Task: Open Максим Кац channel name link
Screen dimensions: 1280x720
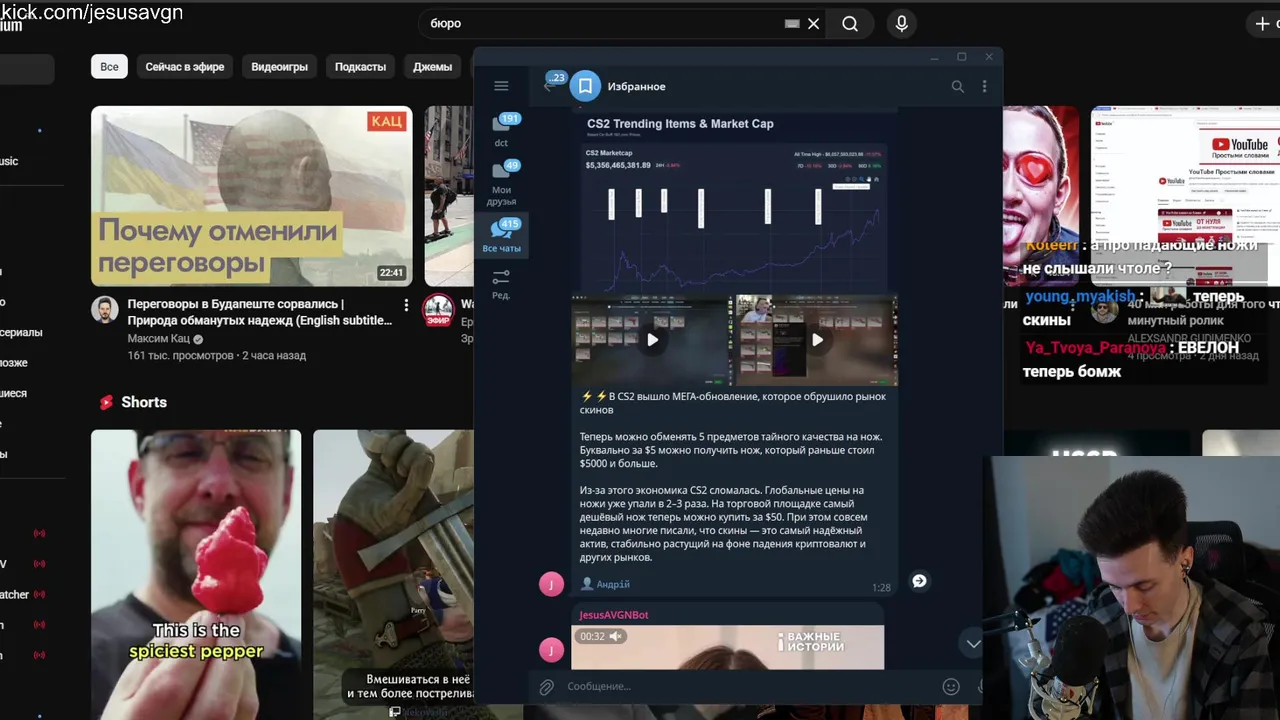Action: coord(159,339)
